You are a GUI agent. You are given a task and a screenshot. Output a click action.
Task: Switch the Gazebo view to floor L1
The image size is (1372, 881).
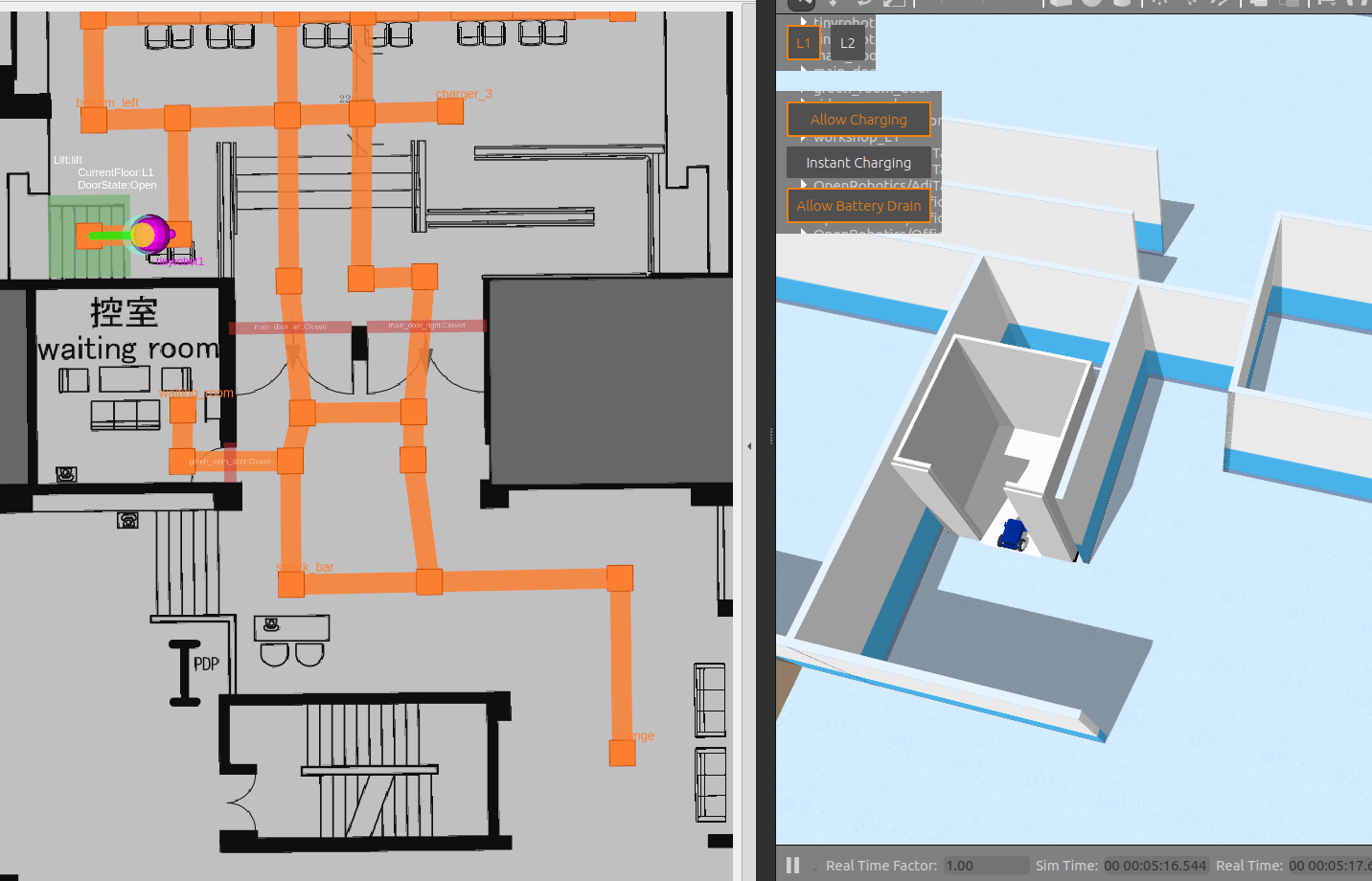click(803, 43)
